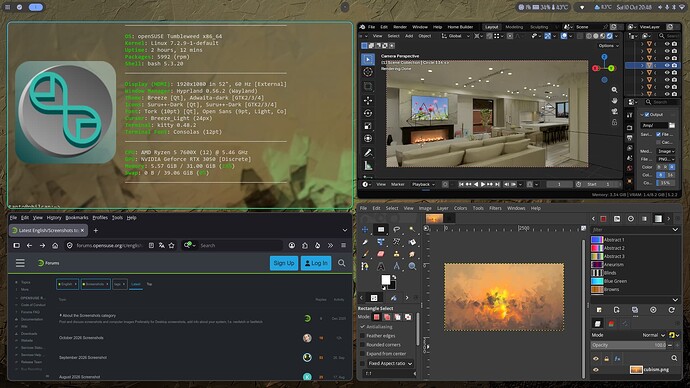Click Play button in Blender timeline

pyautogui.click(x=483, y=184)
